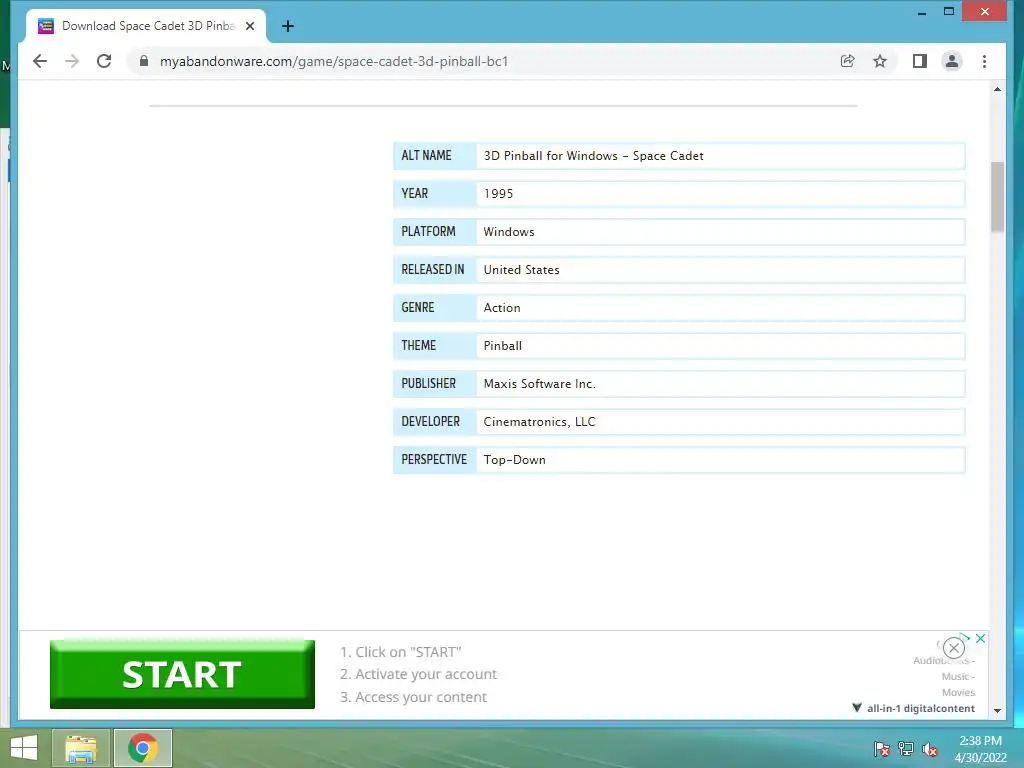Open the Windows Start button
This screenshot has height=768, width=1024.
[24, 748]
